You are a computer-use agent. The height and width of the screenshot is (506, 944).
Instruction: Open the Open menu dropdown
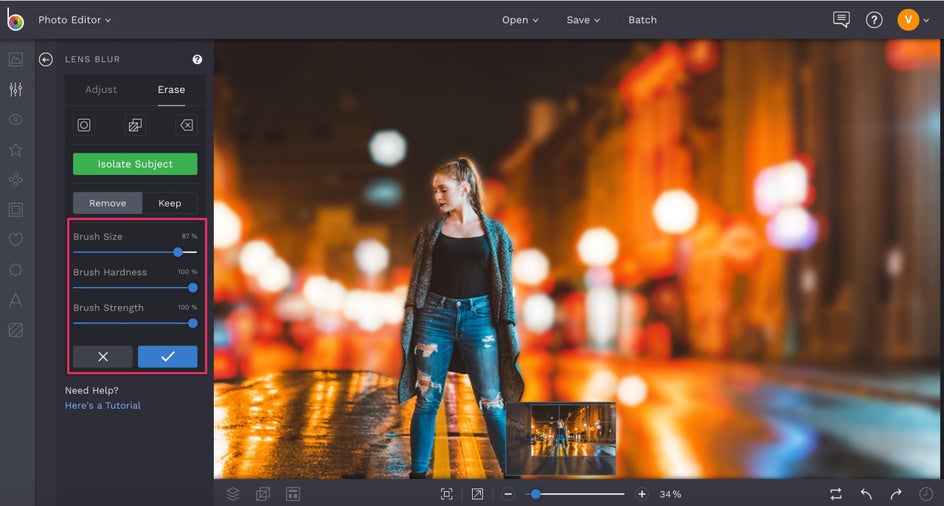[520, 20]
